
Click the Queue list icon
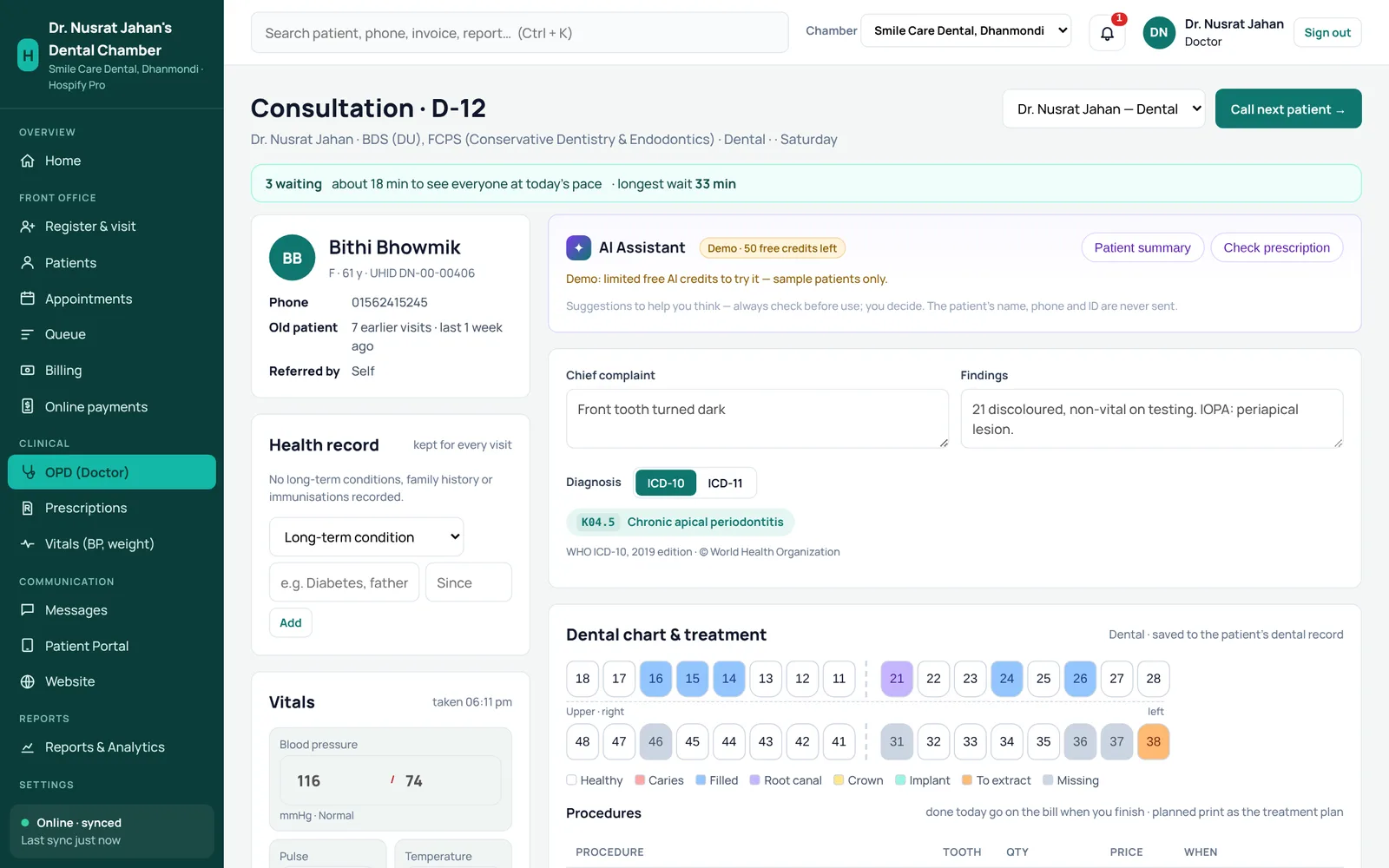pos(28,334)
